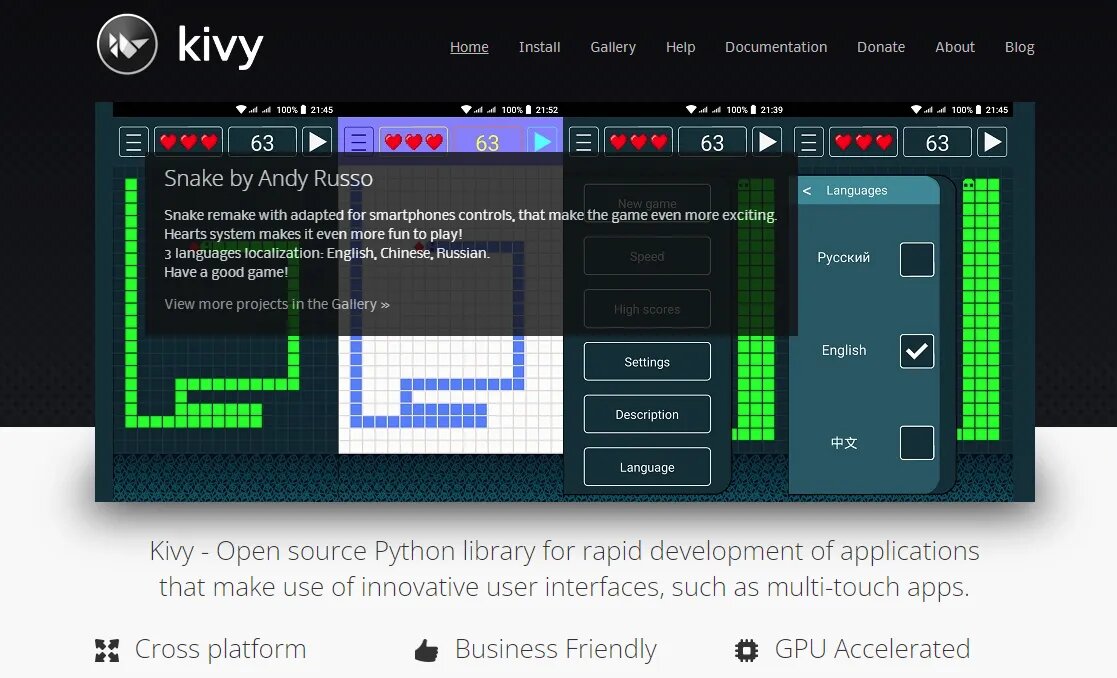Open the Blog nav link
Image resolution: width=1117 pixels, height=678 pixels.
pos(1019,47)
